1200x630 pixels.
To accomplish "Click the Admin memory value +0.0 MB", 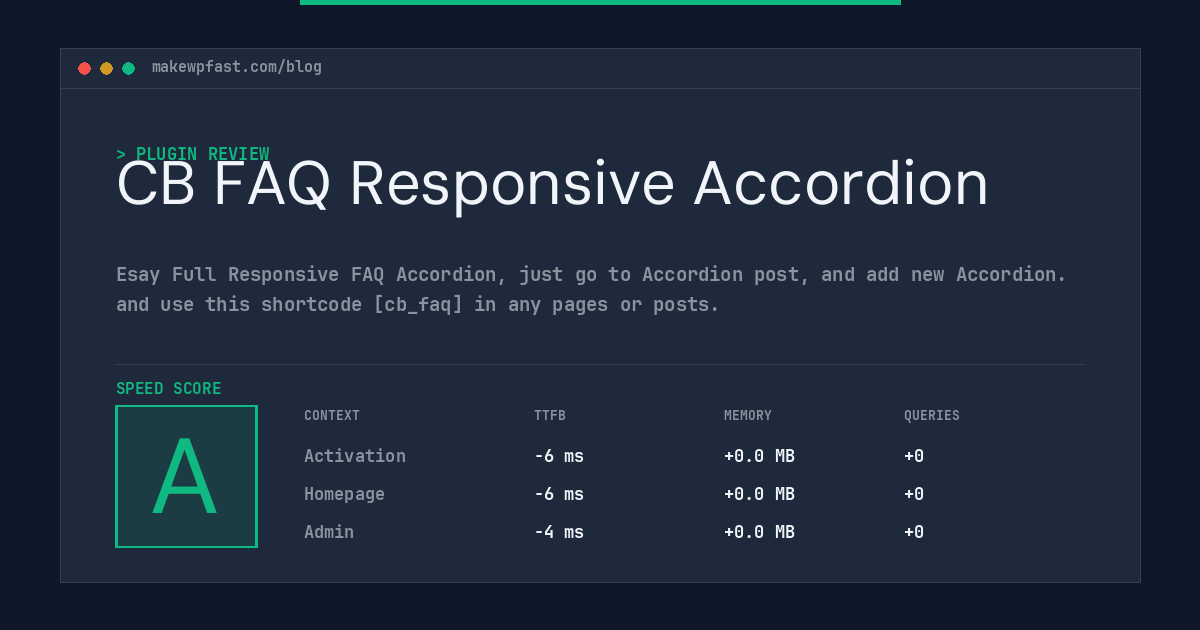I will coord(759,532).
